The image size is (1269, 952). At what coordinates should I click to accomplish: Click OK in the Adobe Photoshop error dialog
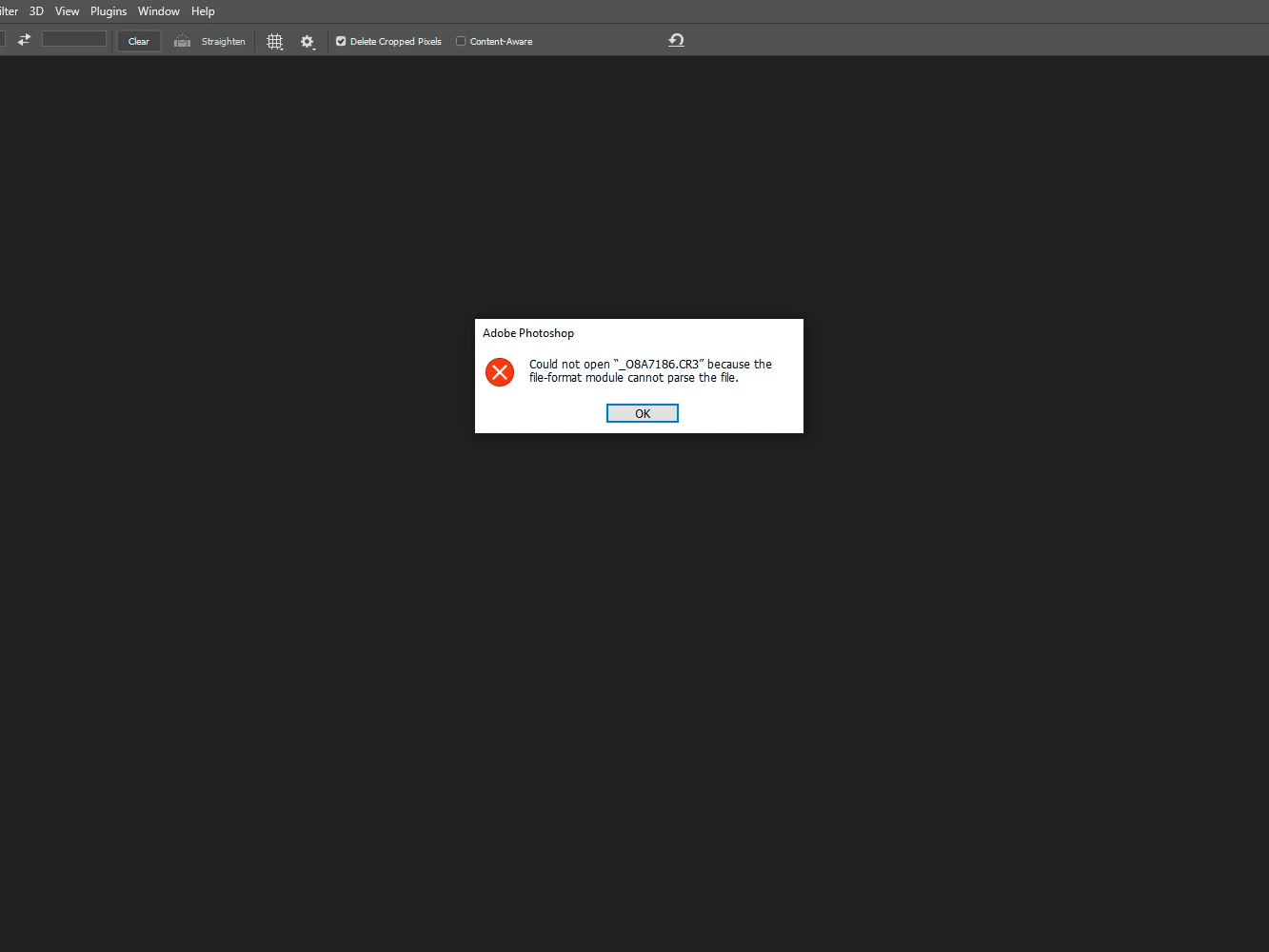pyautogui.click(x=643, y=413)
